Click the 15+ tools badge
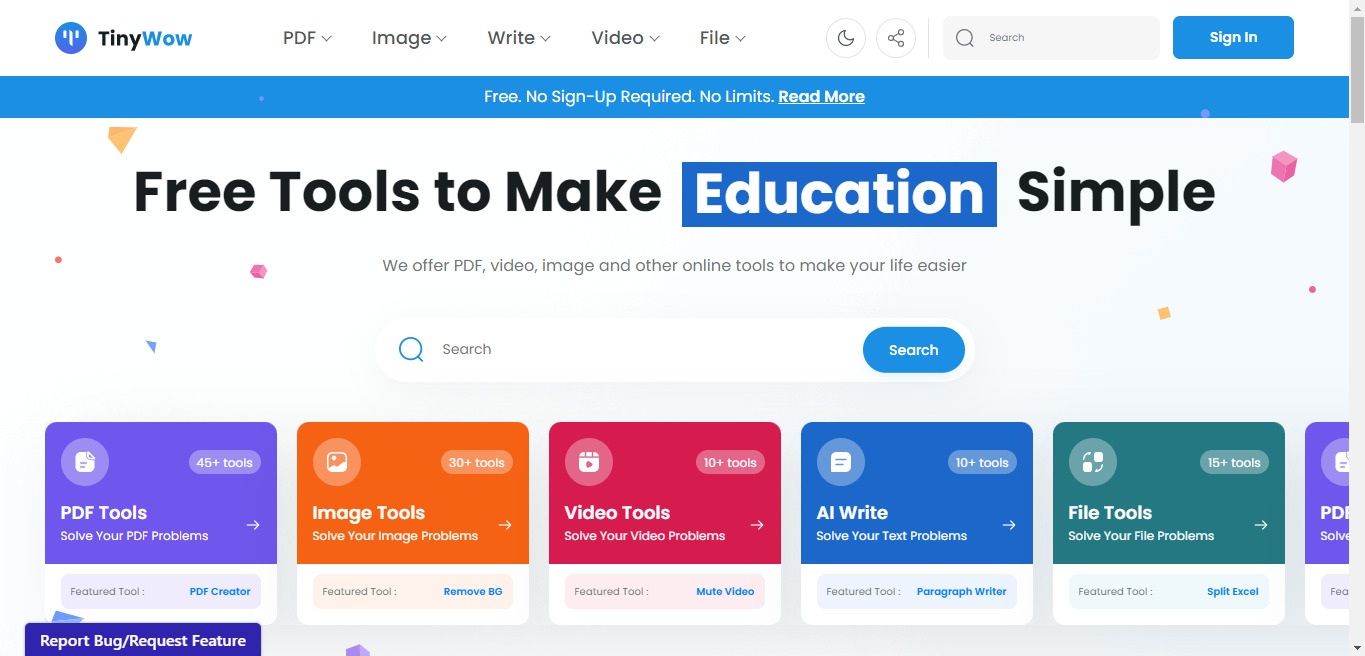This screenshot has height=656, width=1365. point(1233,462)
